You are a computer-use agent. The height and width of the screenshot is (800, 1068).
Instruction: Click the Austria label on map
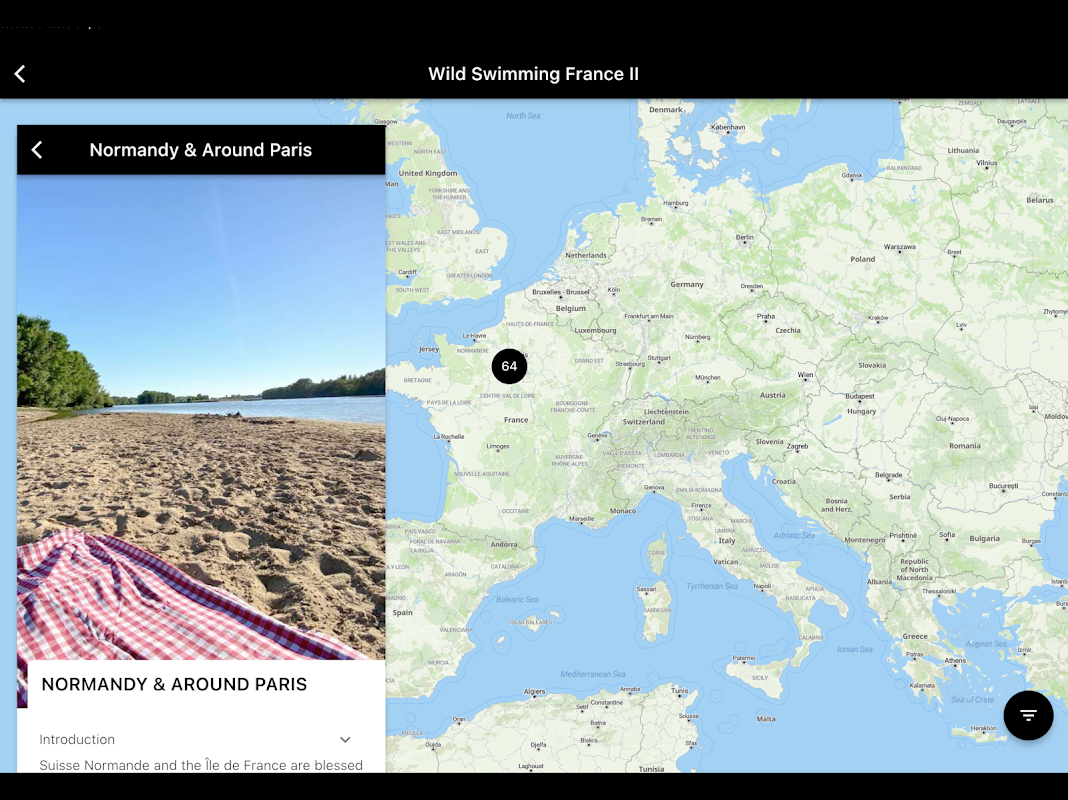(772, 395)
